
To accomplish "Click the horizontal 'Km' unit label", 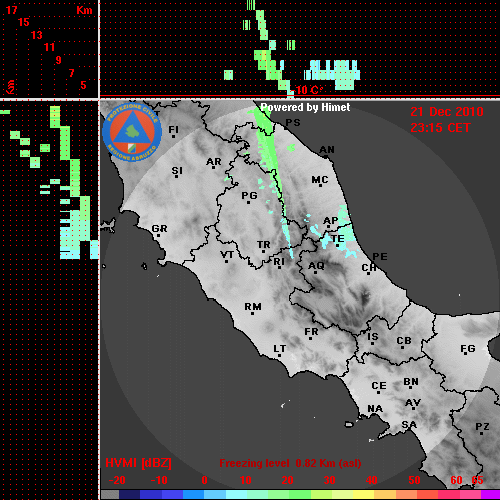I will coord(84,10).
